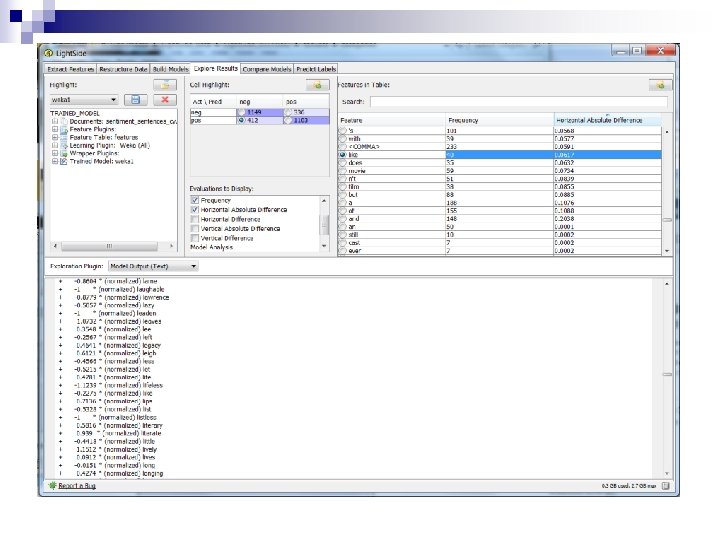Click the TRAINED_MODEL root label
720x540 pixels.
pyautogui.click(x=75, y=113)
